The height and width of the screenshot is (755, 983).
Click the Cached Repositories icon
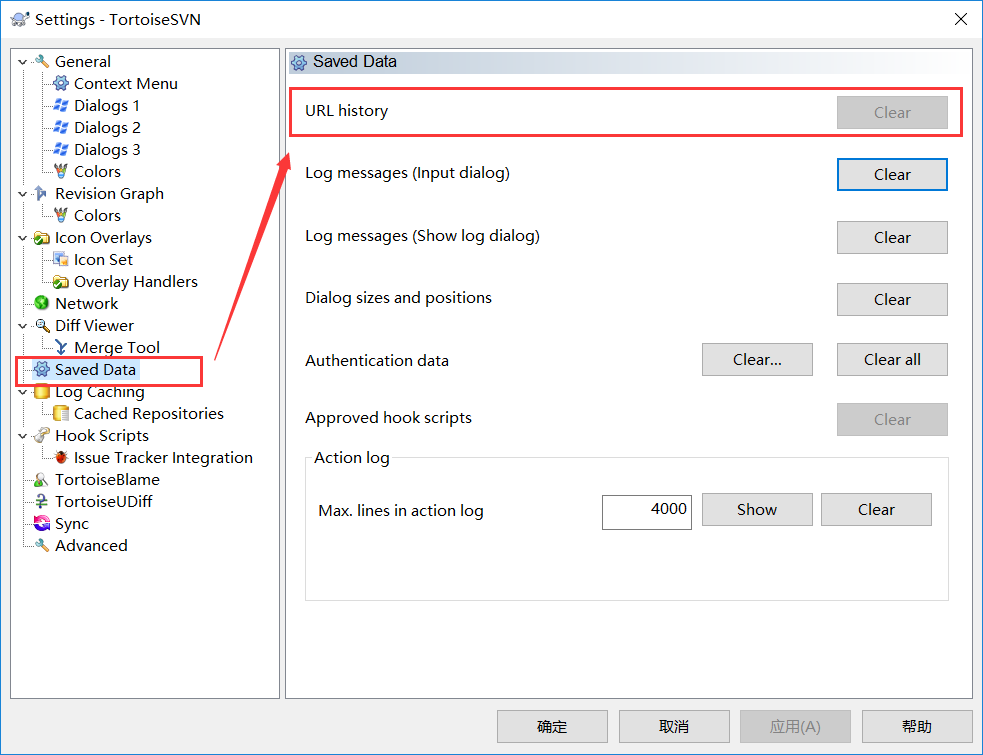tap(61, 414)
